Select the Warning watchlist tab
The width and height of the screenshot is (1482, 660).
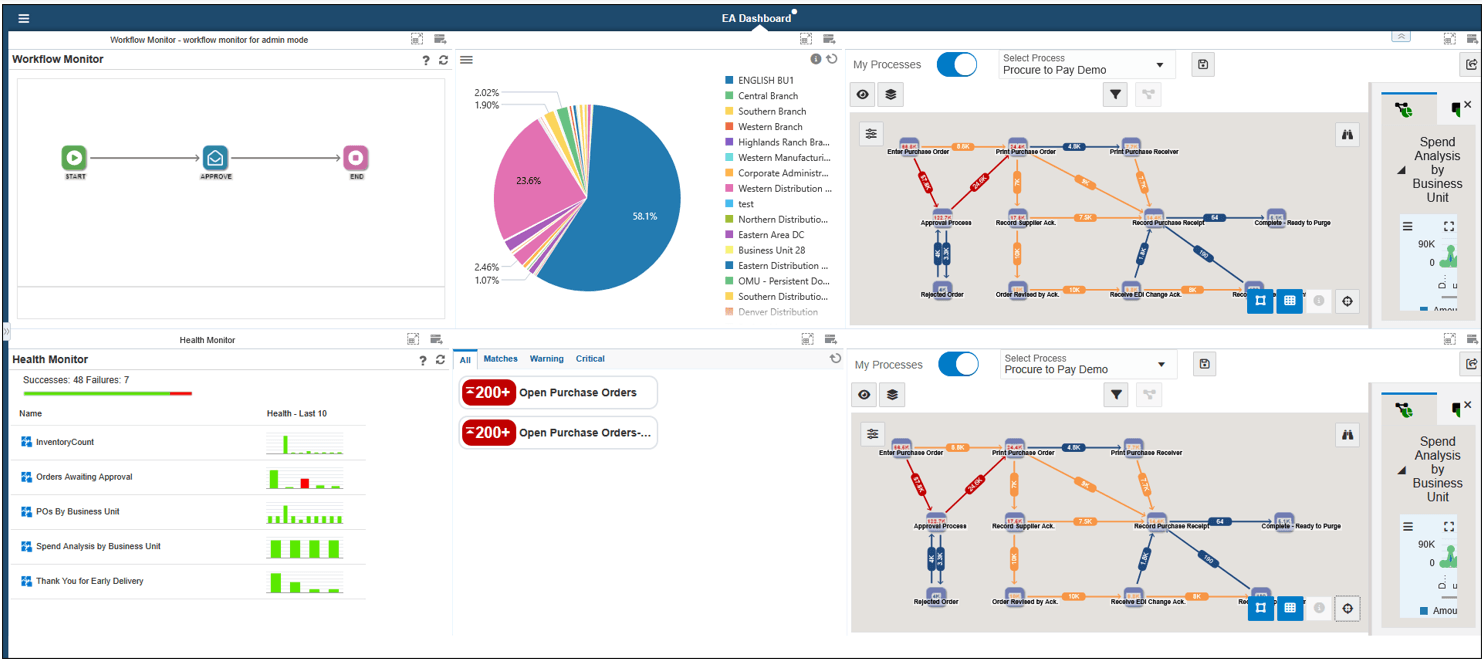(546, 359)
